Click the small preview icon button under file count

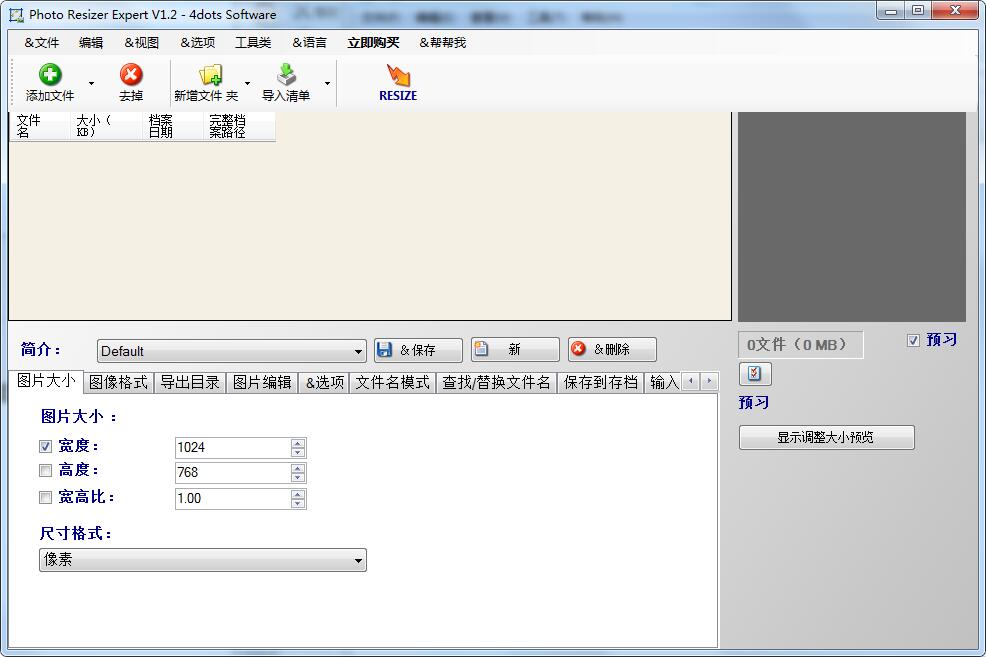click(x=755, y=373)
